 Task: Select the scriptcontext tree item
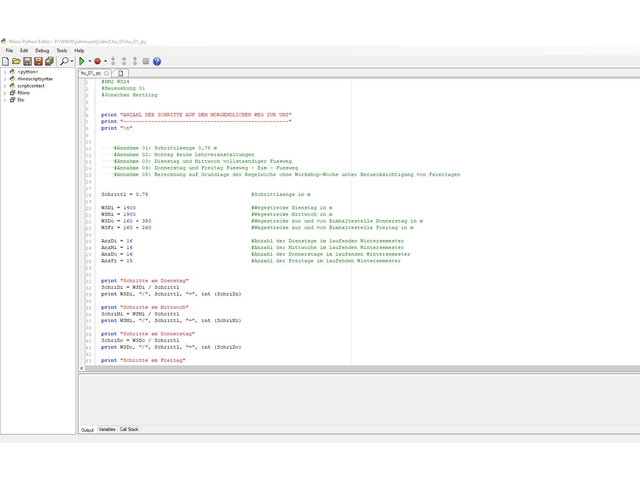(31, 86)
